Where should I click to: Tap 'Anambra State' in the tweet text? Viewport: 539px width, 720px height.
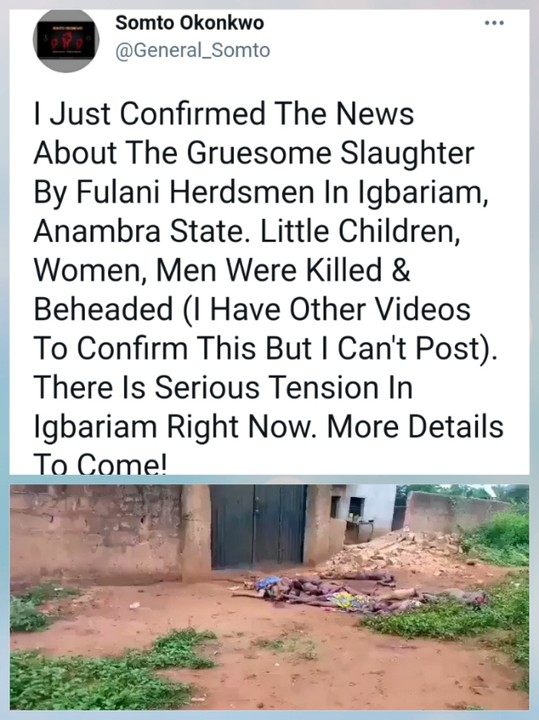coord(143,231)
